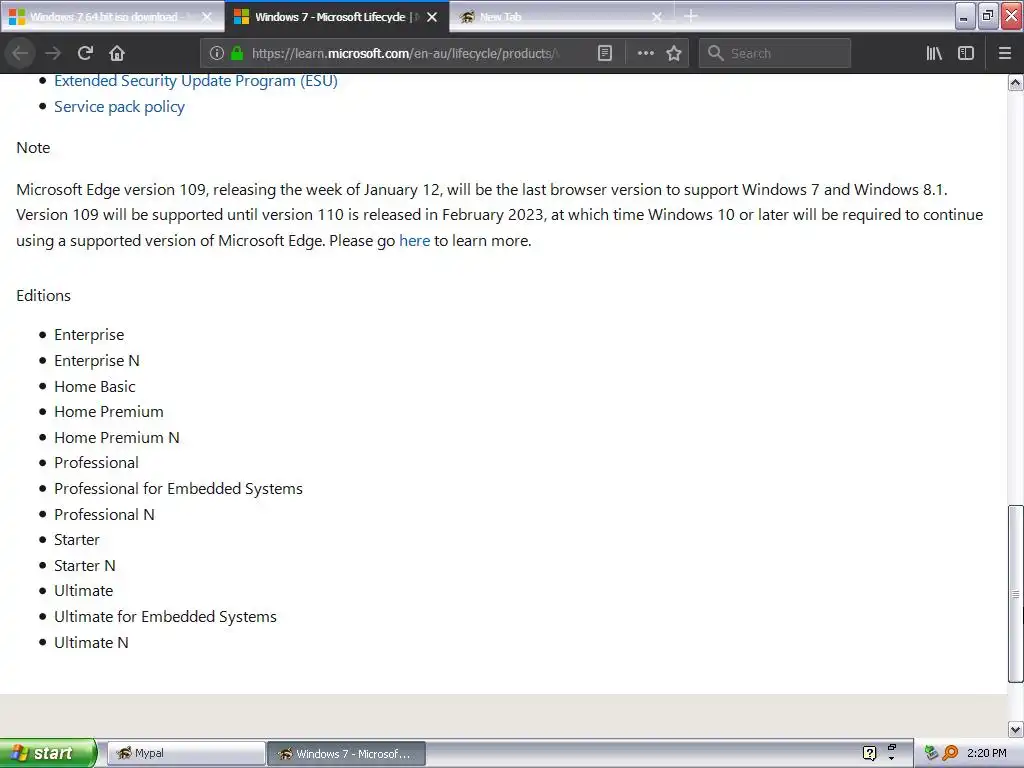Click the 'Professional N' list item

[104, 515]
